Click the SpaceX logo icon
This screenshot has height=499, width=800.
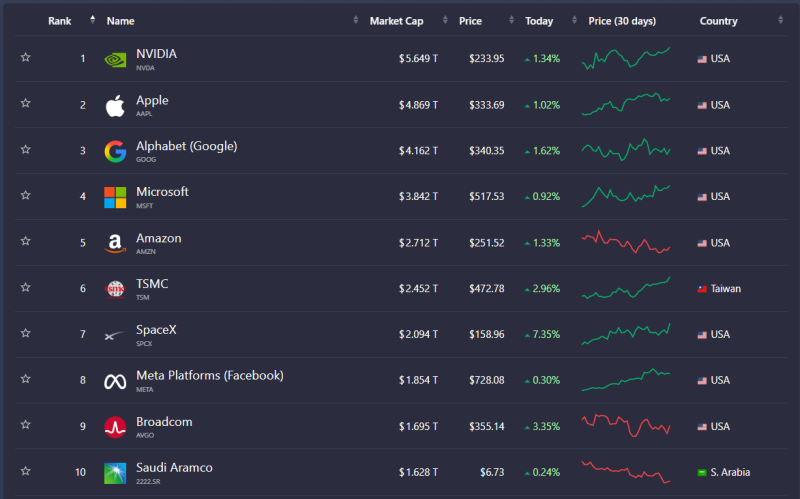point(115,335)
